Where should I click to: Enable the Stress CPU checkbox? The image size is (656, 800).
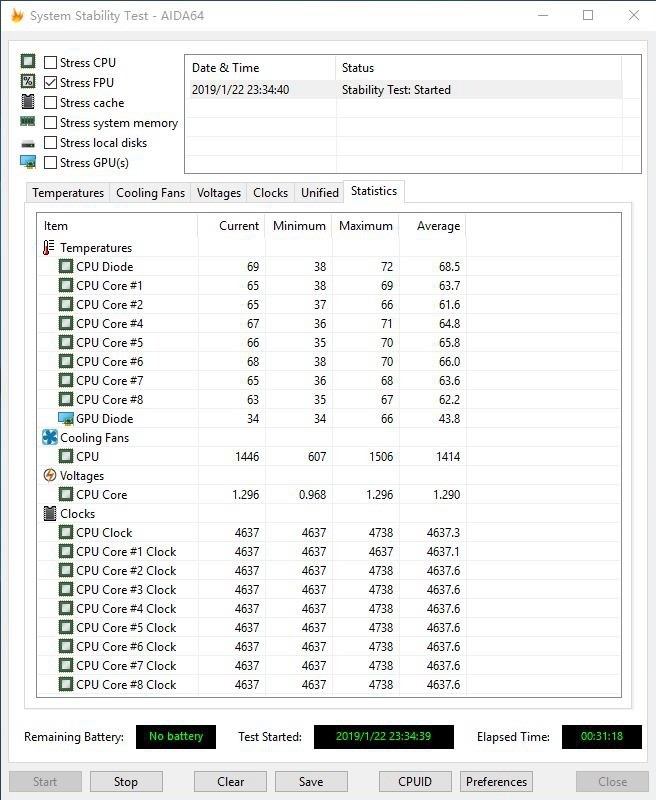pyautogui.click(x=51, y=62)
